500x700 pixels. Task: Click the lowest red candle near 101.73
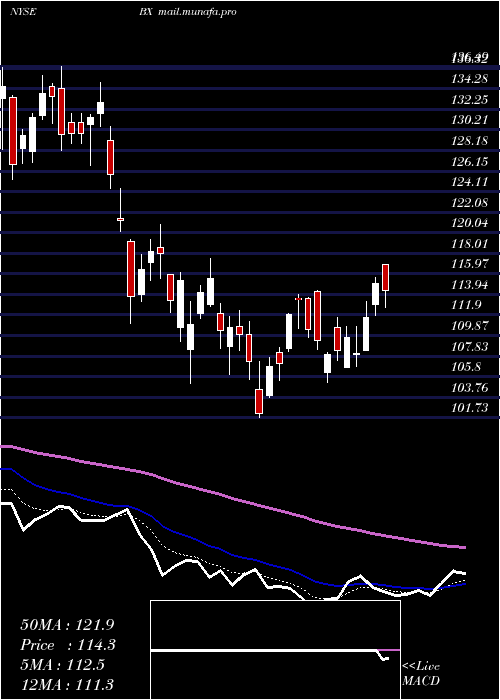point(259,401)
